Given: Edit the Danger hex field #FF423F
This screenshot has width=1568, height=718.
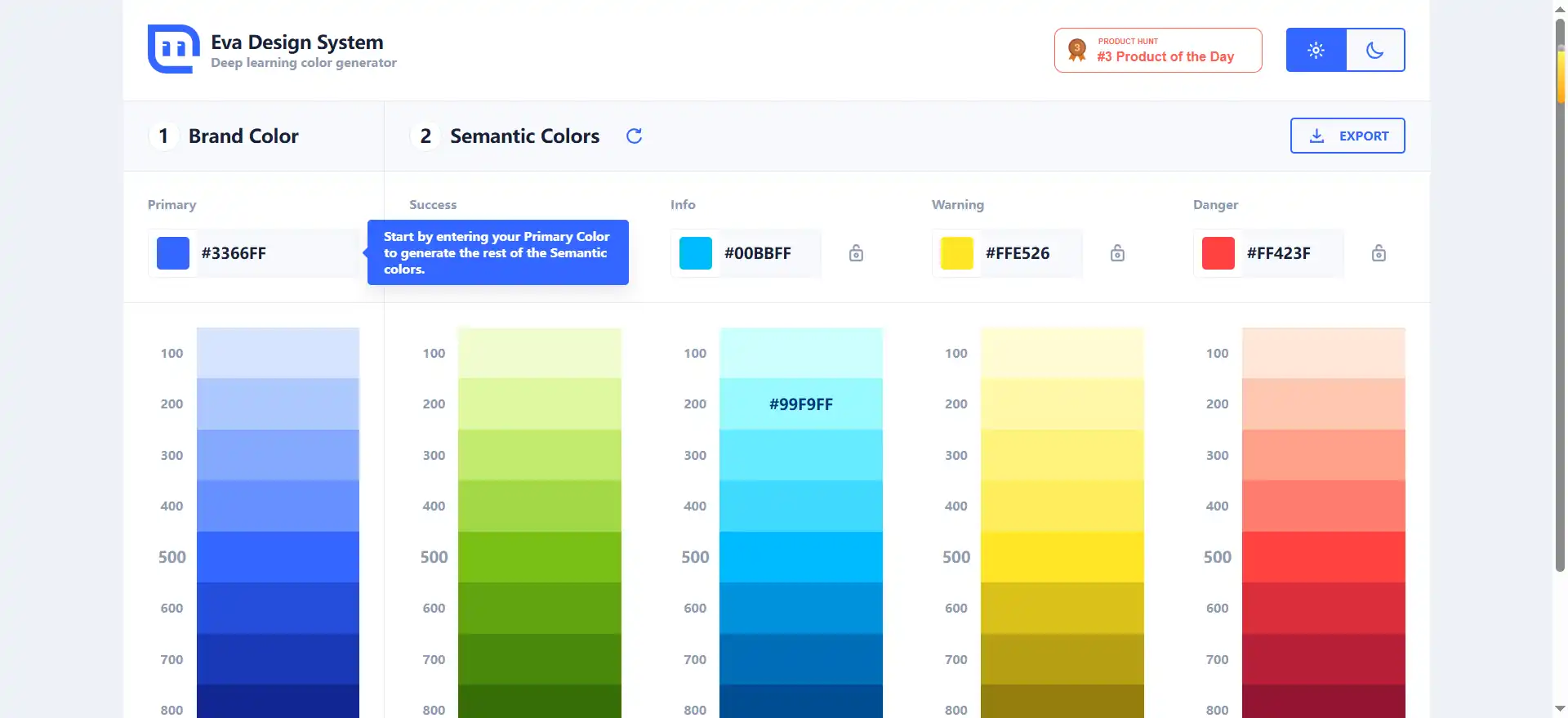Looking at the screenshot, I should (x=1294, y=253).
